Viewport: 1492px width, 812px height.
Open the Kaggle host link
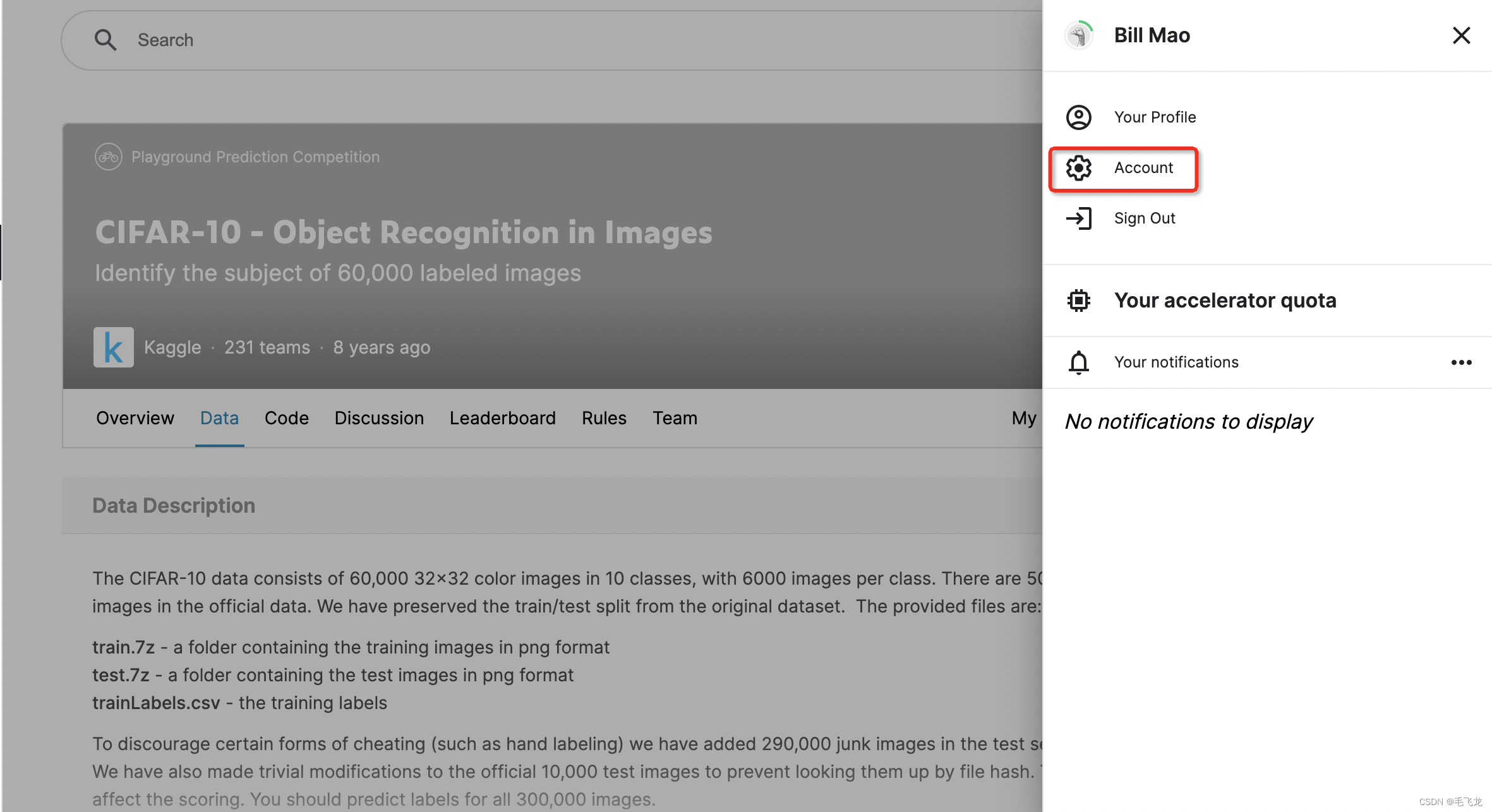pos(172,347)
